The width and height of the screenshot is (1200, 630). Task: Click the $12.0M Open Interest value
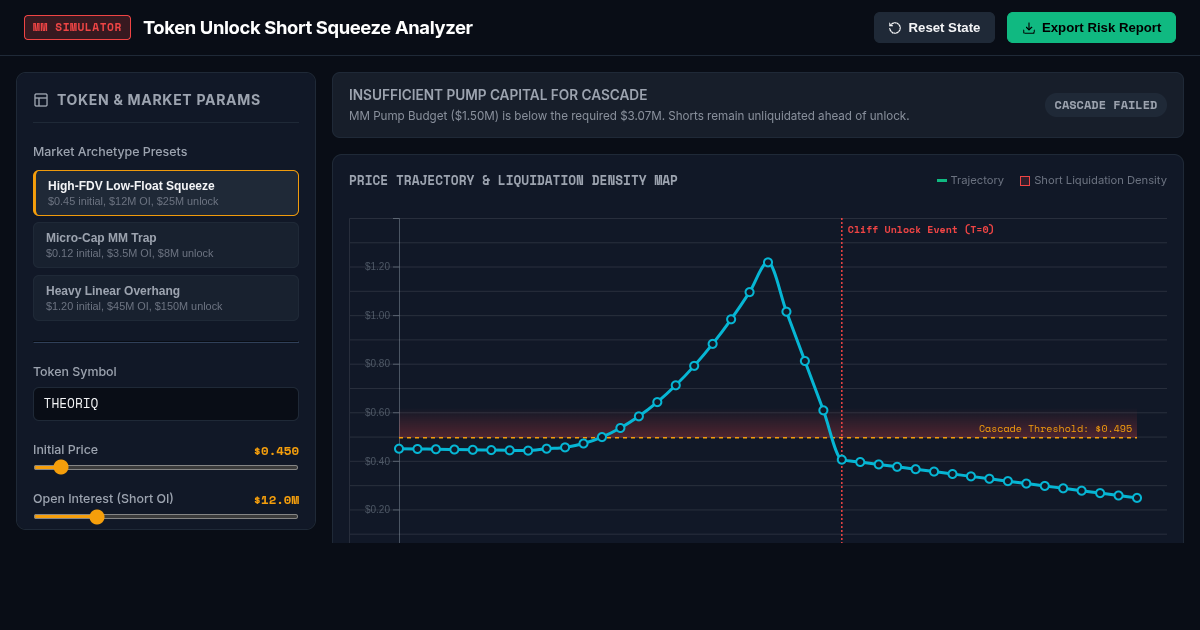276,500
